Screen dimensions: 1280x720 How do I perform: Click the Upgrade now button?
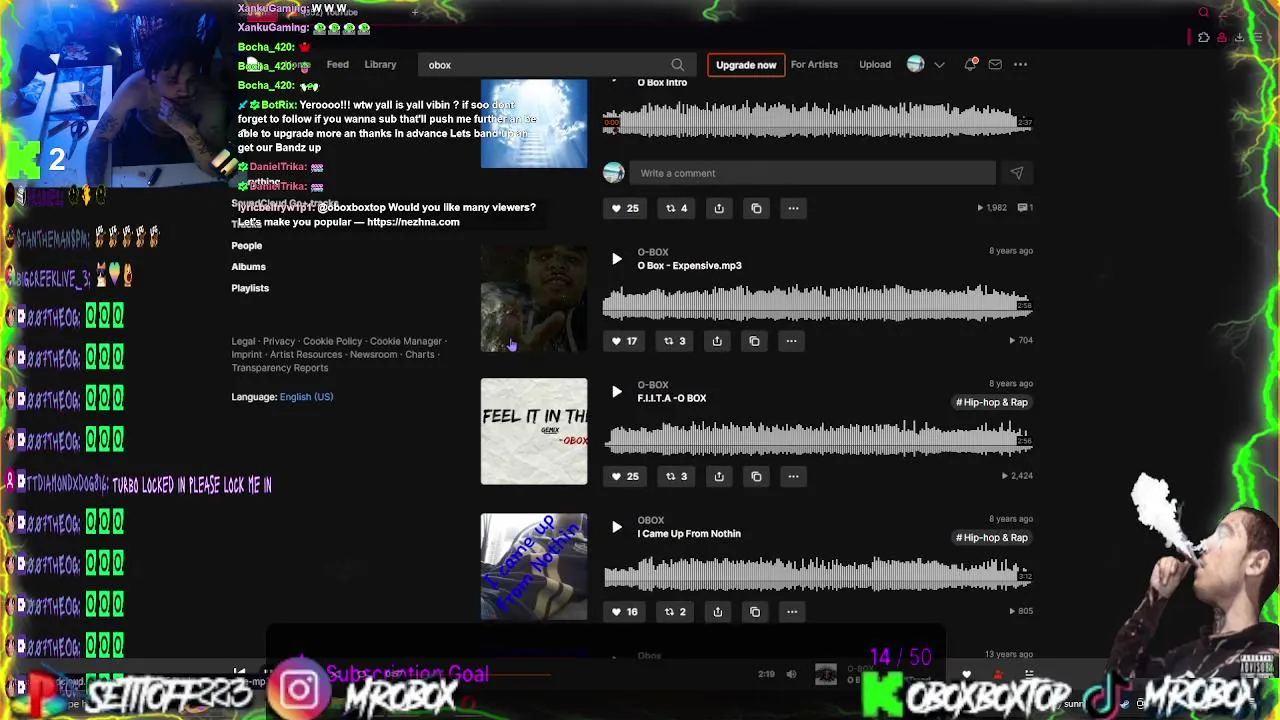(x=746, y=65)
